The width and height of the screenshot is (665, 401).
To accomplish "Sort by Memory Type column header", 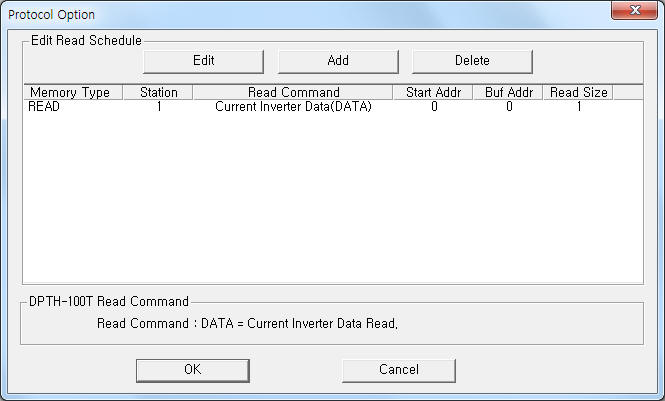I will pyautogui.click(x=73, y=92).
